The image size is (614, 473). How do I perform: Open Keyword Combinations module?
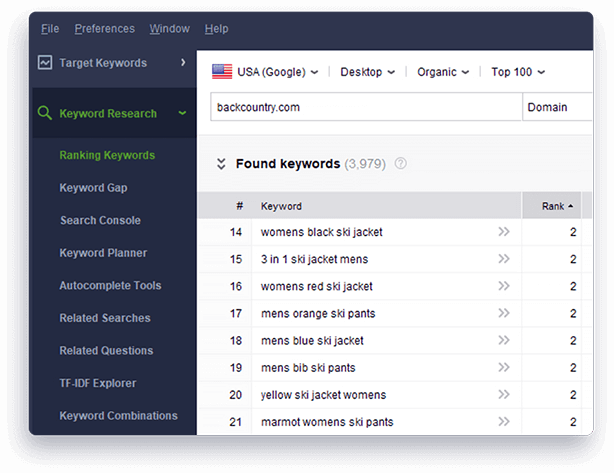pyautogui.click(x=118, y=415)
